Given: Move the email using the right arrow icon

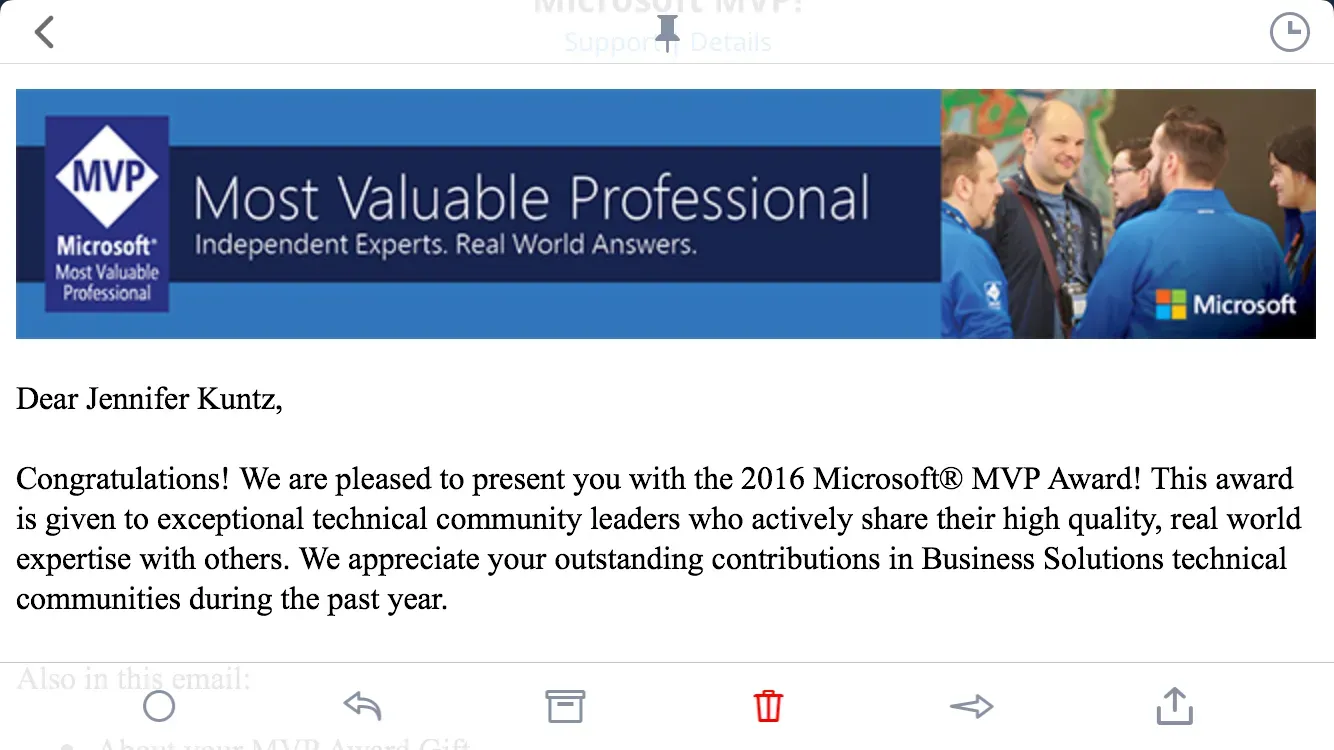Looking at the screenshot, I should (x=971, y=707).
